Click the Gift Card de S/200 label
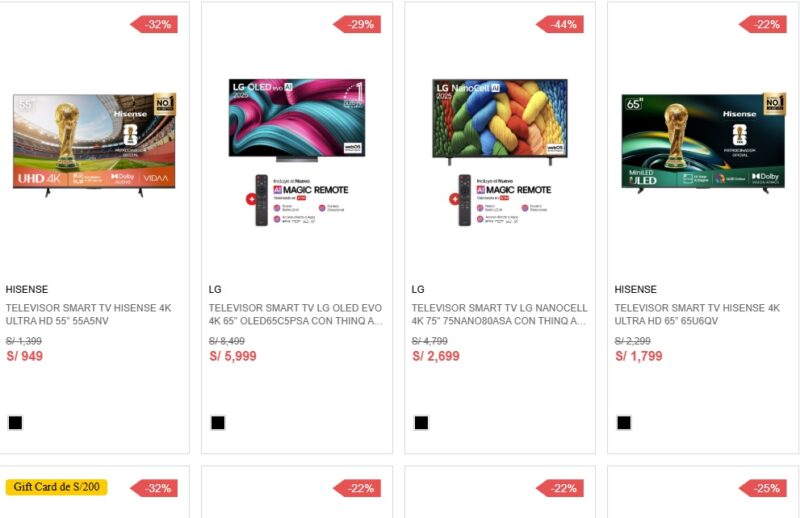This screenshot has height=518, width=800. [57, 487]
